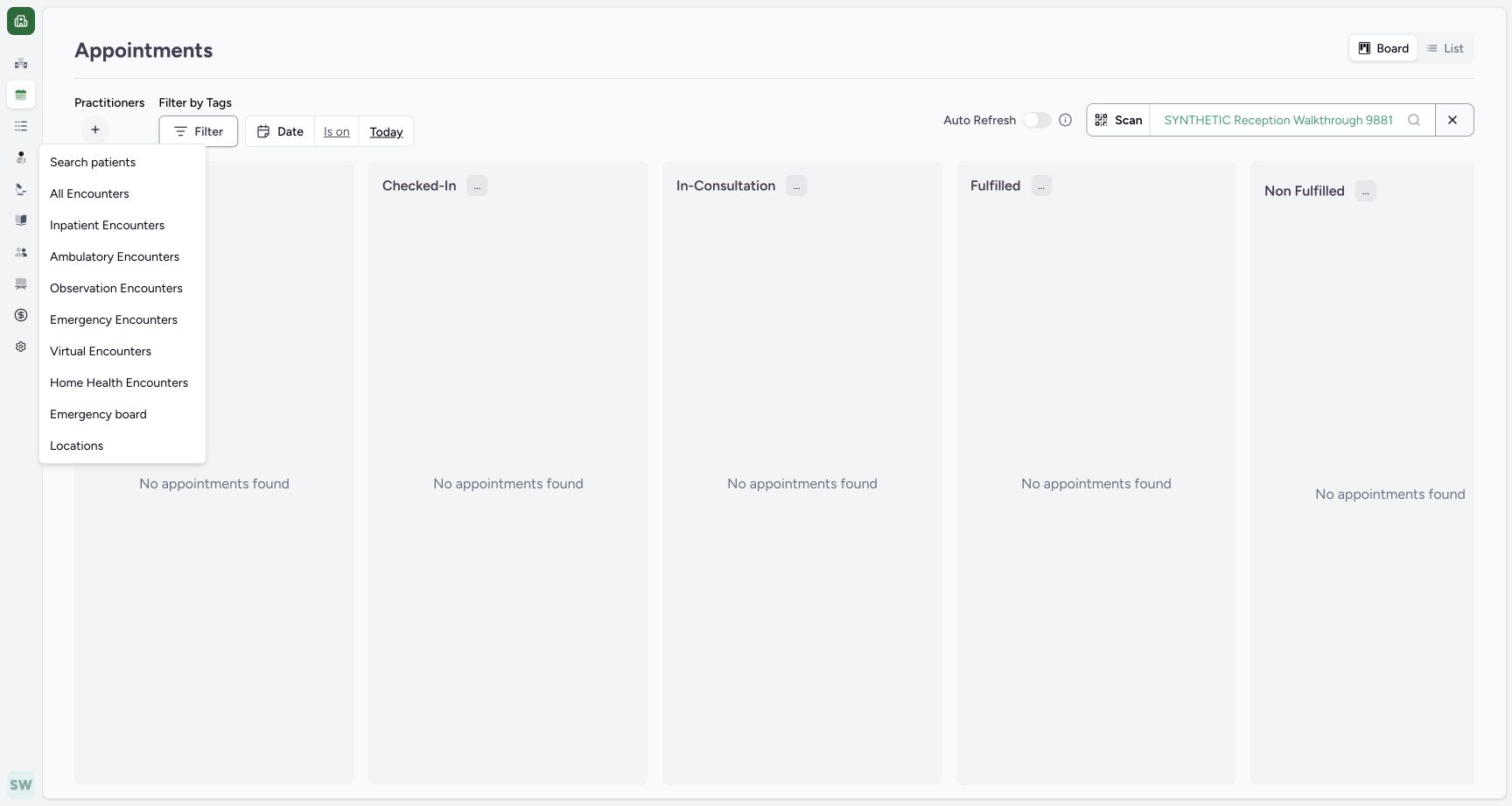Open the Checked-In column options
Viewport: 1512px width, 806px height.
pos(477,186)
